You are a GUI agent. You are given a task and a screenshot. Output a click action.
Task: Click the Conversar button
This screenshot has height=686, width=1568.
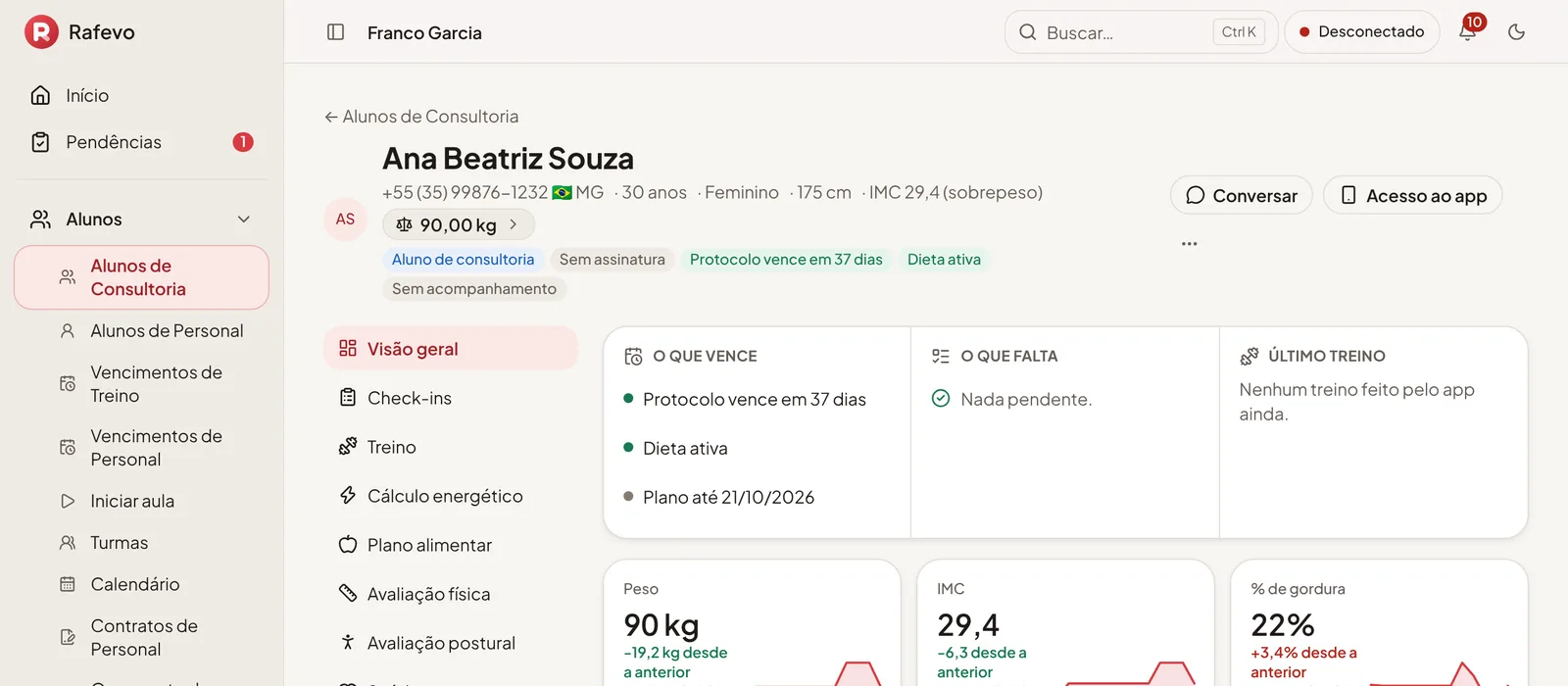1241,195
